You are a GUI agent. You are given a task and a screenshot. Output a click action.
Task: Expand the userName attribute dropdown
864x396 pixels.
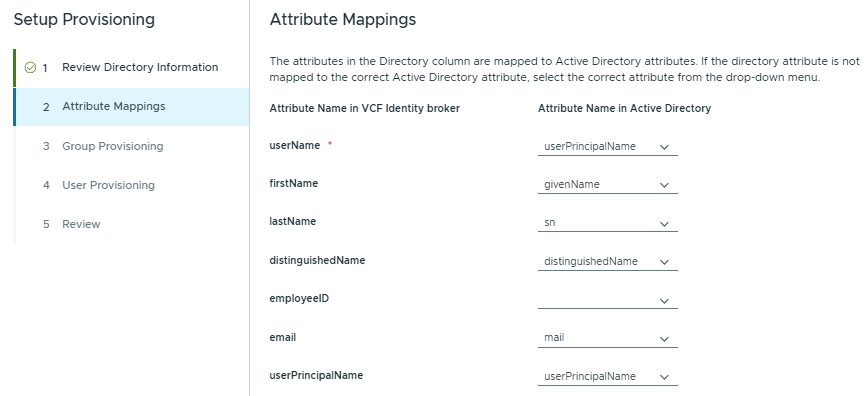607,147
